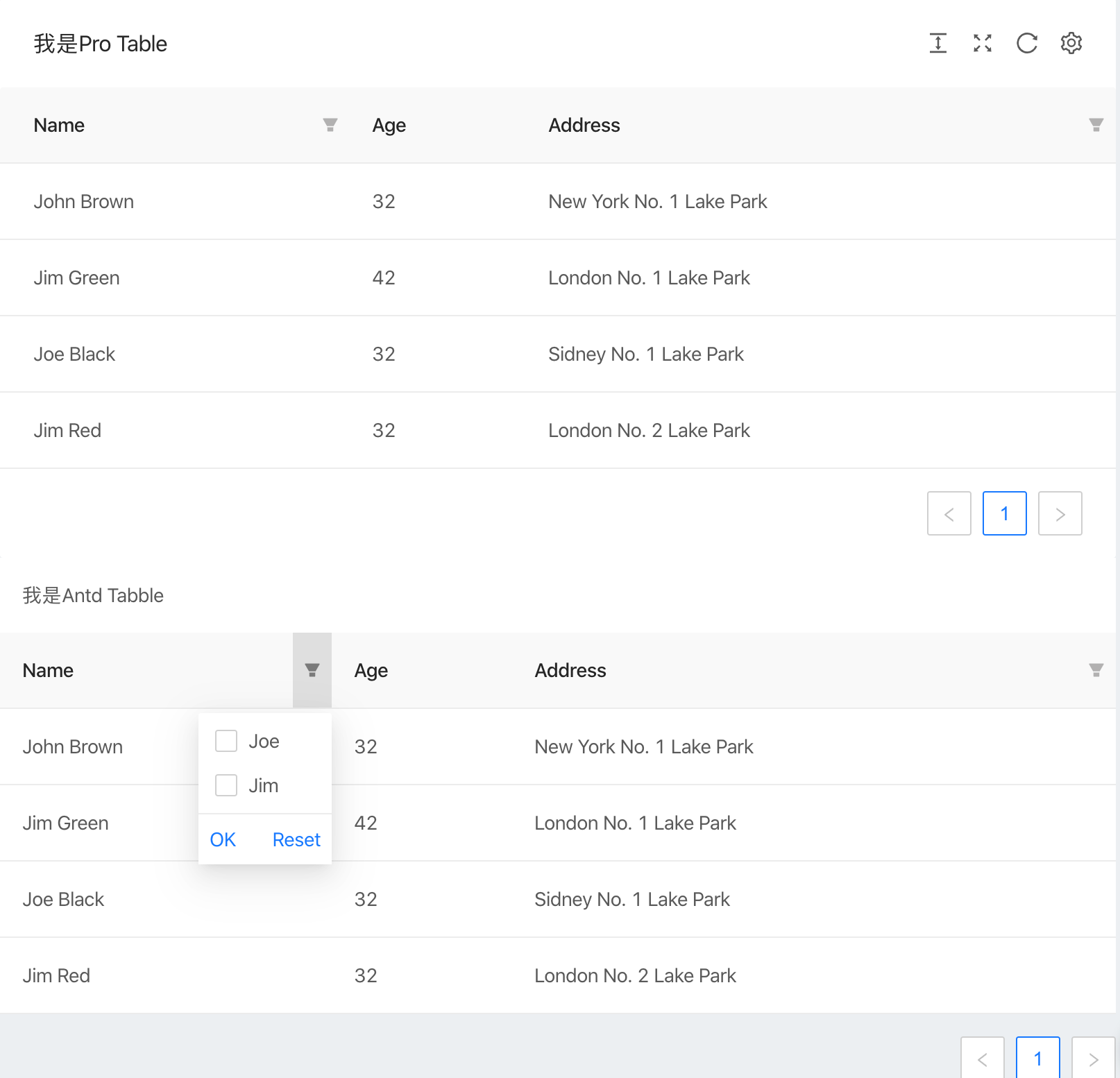Select page 1 in Antd Table pagination
This screenshot has height=1078, width=1120.
[x=1037, y=1058]
